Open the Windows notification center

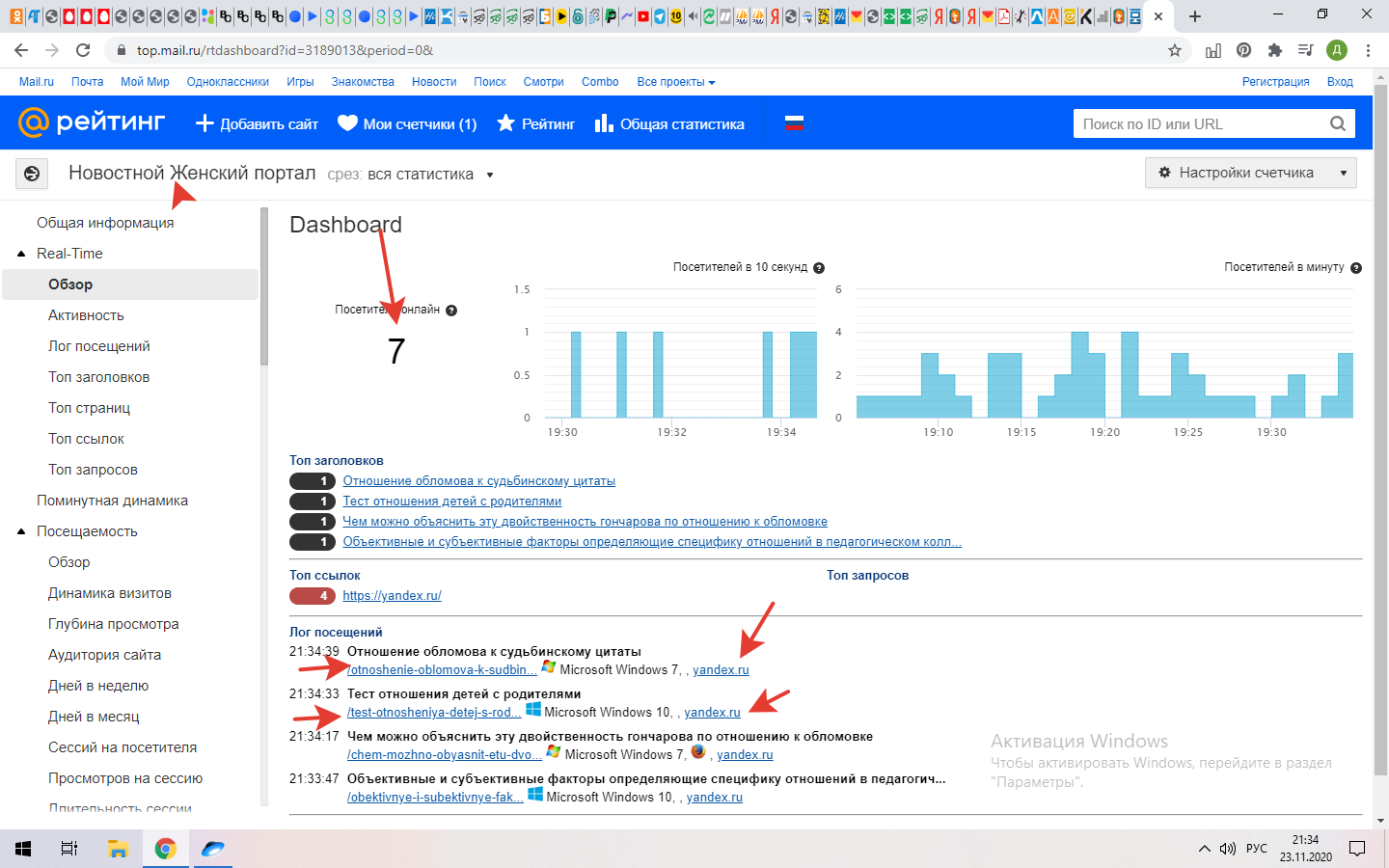[1357, 849]
